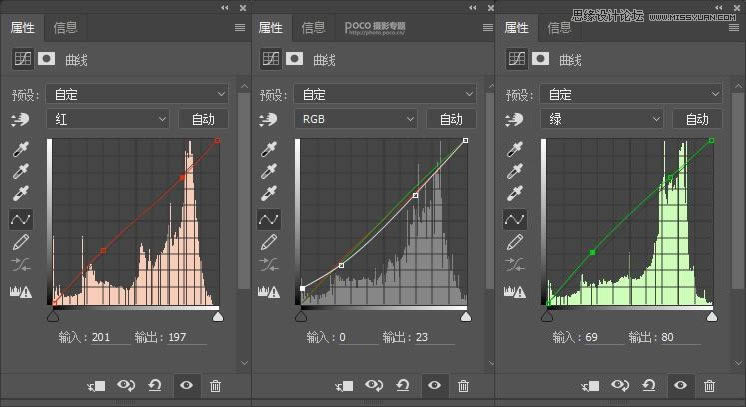Image resolution: width=746 pixels, height=407 pixels.
Task: Open the panel flyout menu in the RGB panel
Action: 487,28
